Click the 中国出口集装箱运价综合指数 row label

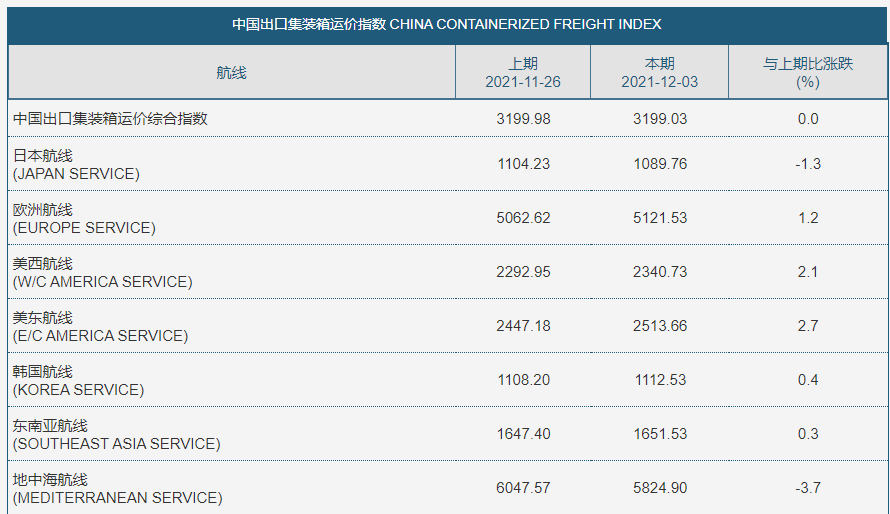point(110,119)
